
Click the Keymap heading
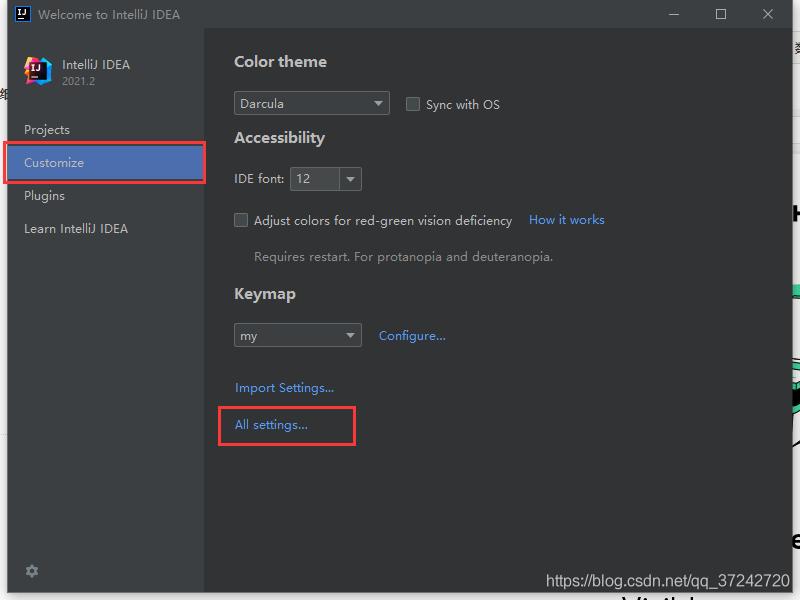coord(265,294)
